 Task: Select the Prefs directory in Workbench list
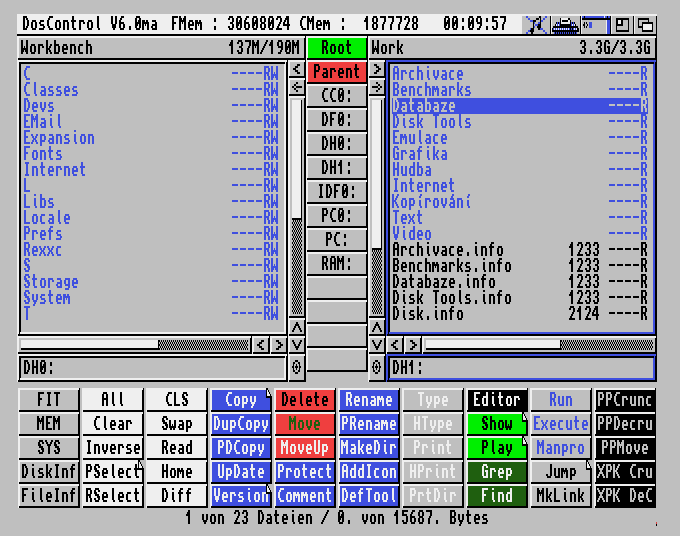tap(150, 234)
